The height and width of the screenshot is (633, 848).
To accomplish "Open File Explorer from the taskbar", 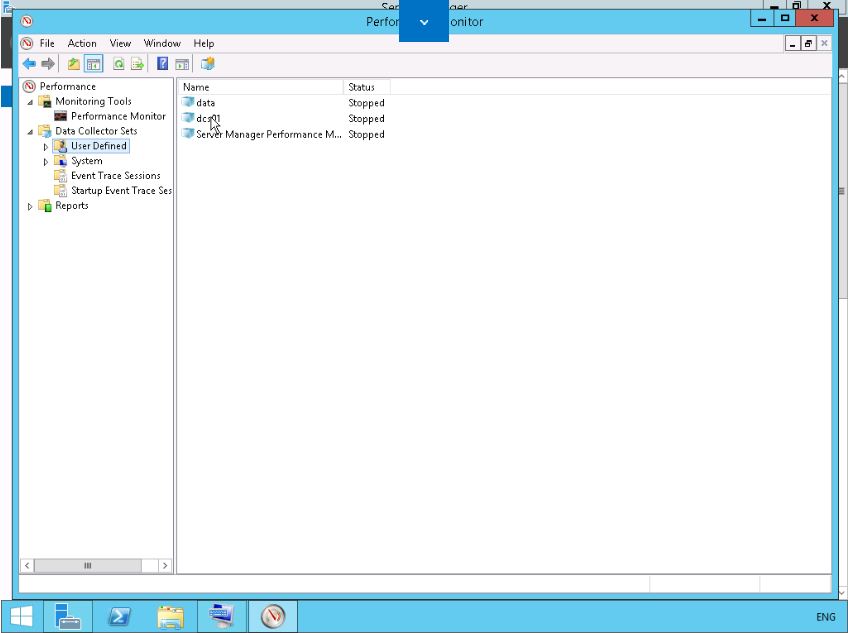I will [170, 616].
